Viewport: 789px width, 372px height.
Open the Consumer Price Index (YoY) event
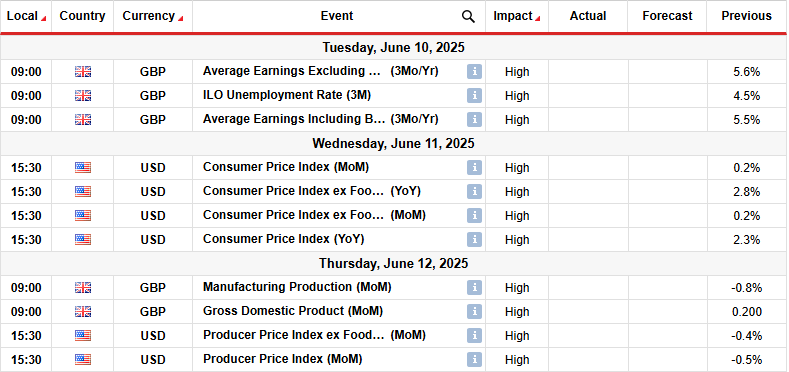283,239
